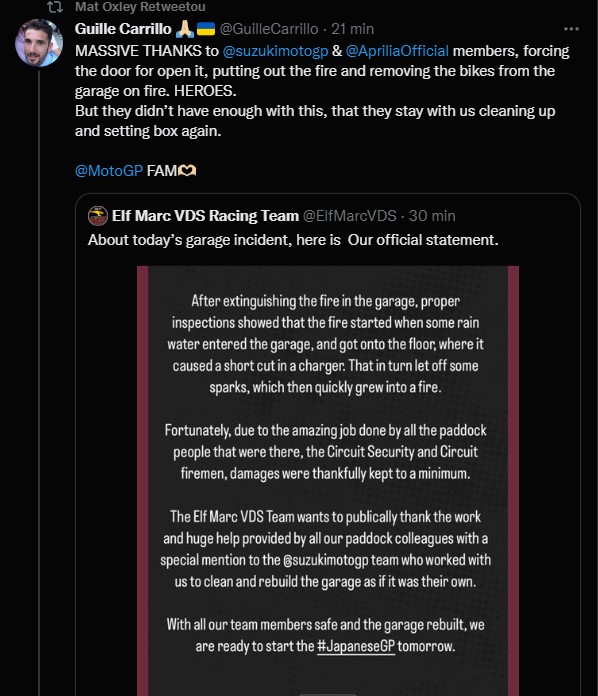The width and height of the screenshot is (598, 696).
Task: Open quoted tweet text about garage incident
Action: (x=293, y=240)
